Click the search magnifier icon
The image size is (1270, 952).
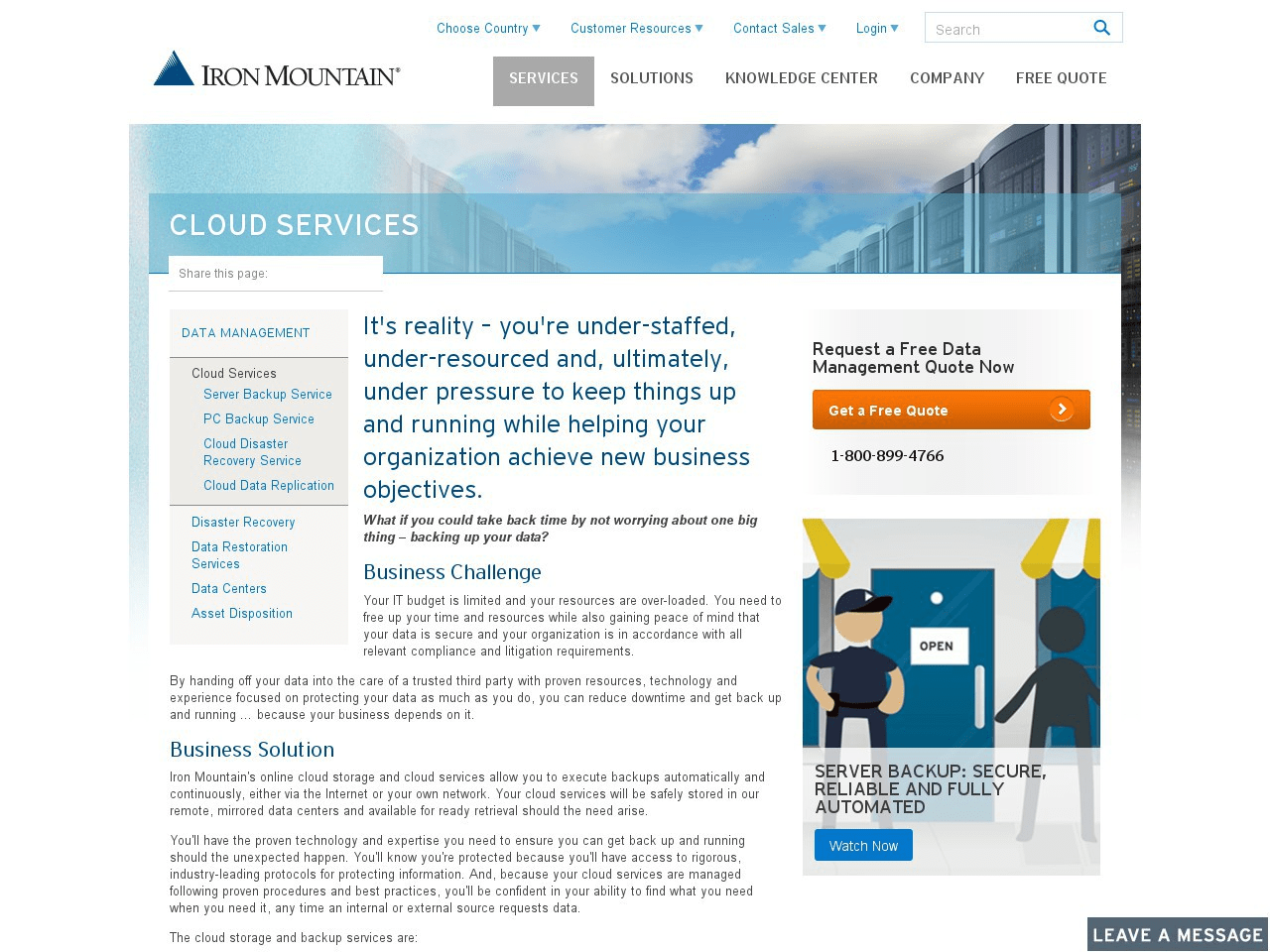click(x=1101, y=28)
